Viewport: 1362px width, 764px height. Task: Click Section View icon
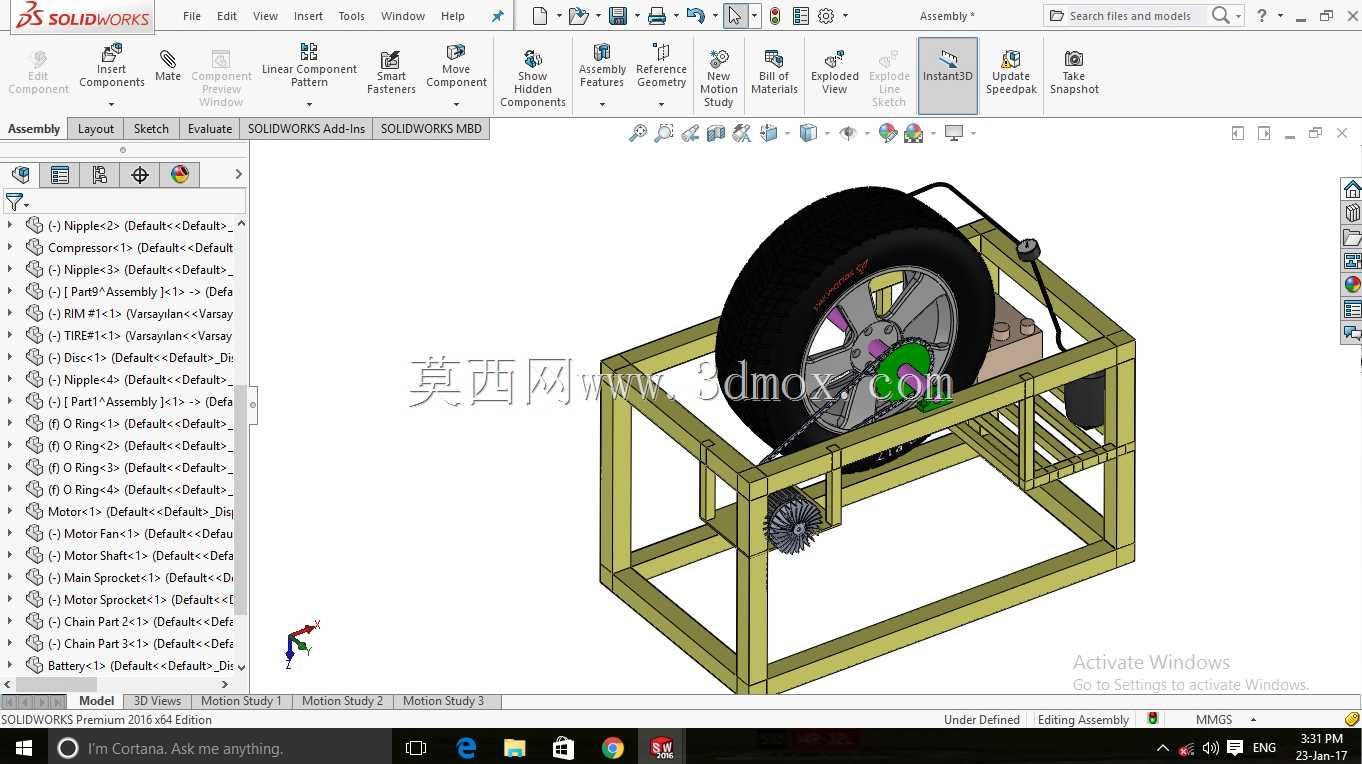[716, 133]
